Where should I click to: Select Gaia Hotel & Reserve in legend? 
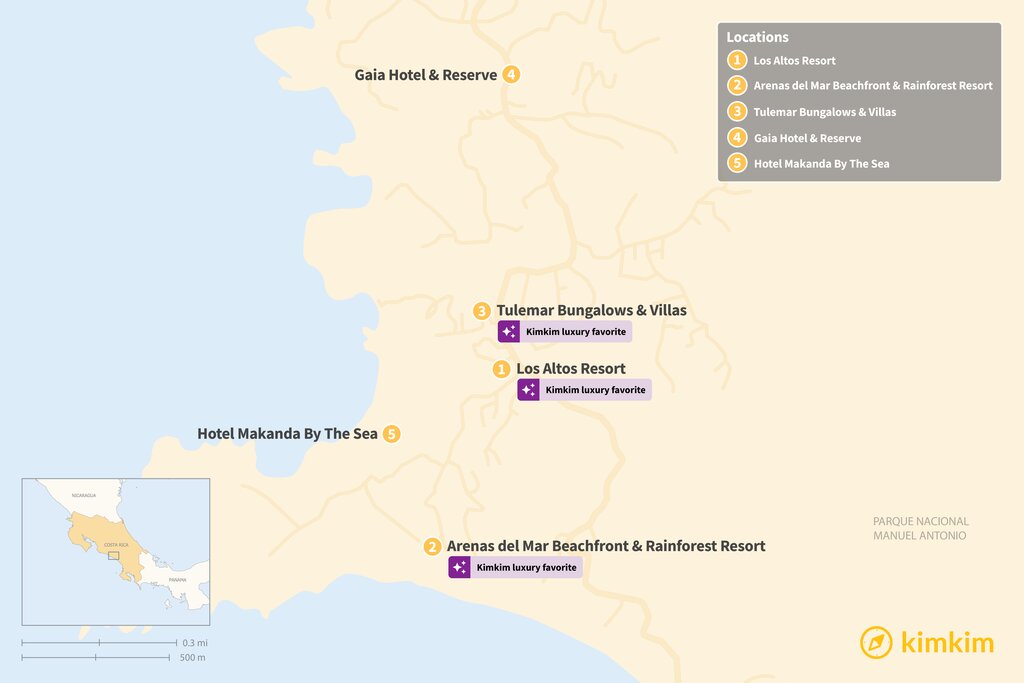pos(806,138)
